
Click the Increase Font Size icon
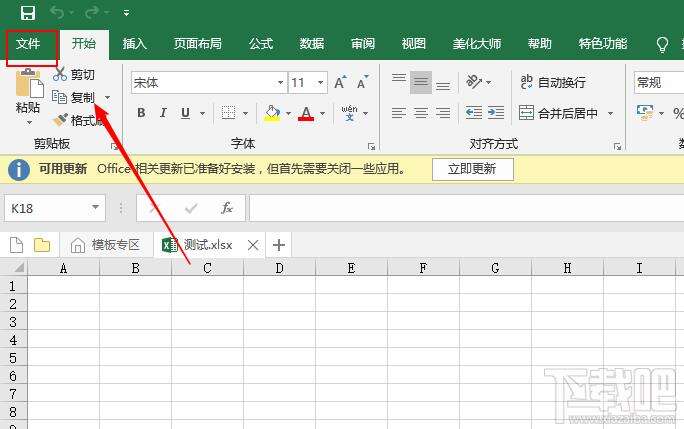point(340,83)
